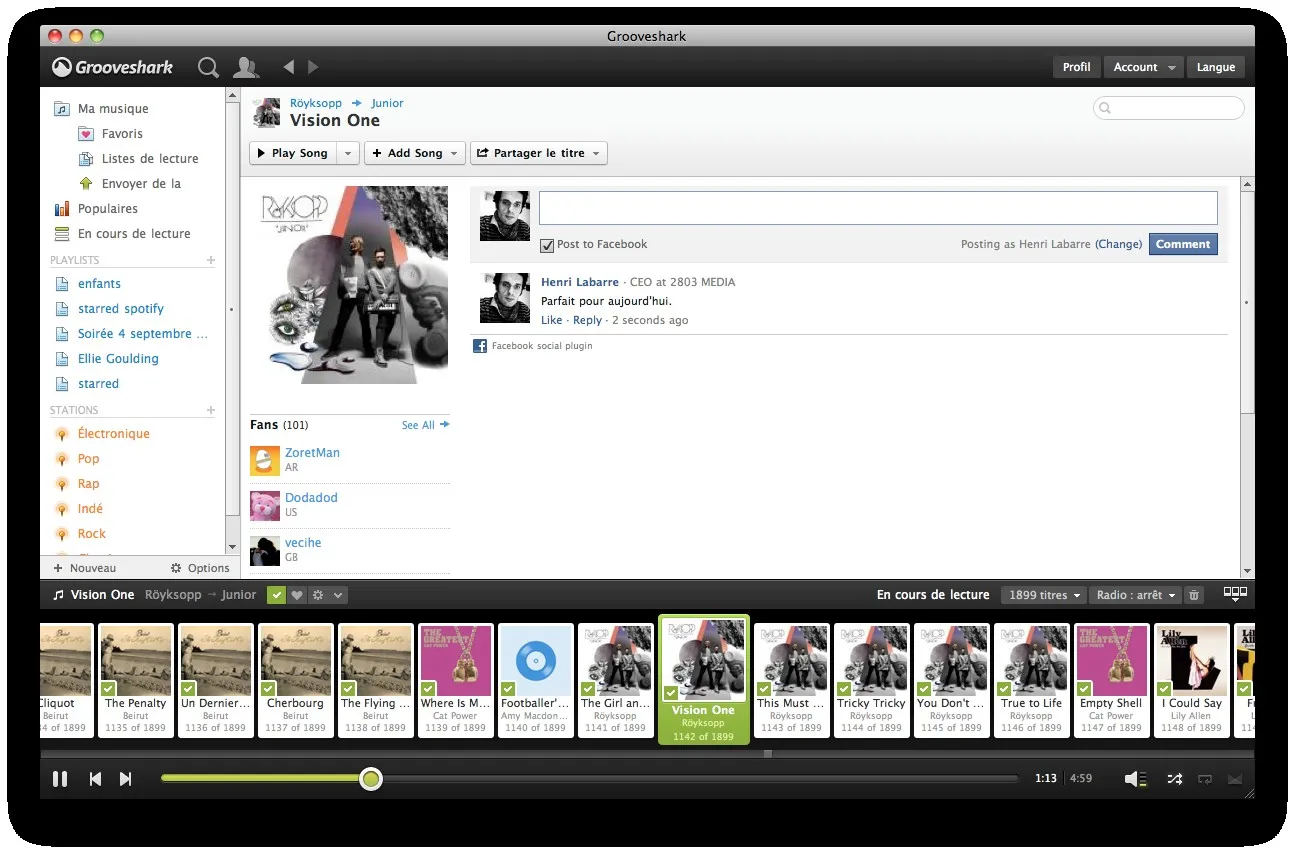Open Listes de lecture
The width and height of the screenshot is (1295, 854).
point(150,159)
